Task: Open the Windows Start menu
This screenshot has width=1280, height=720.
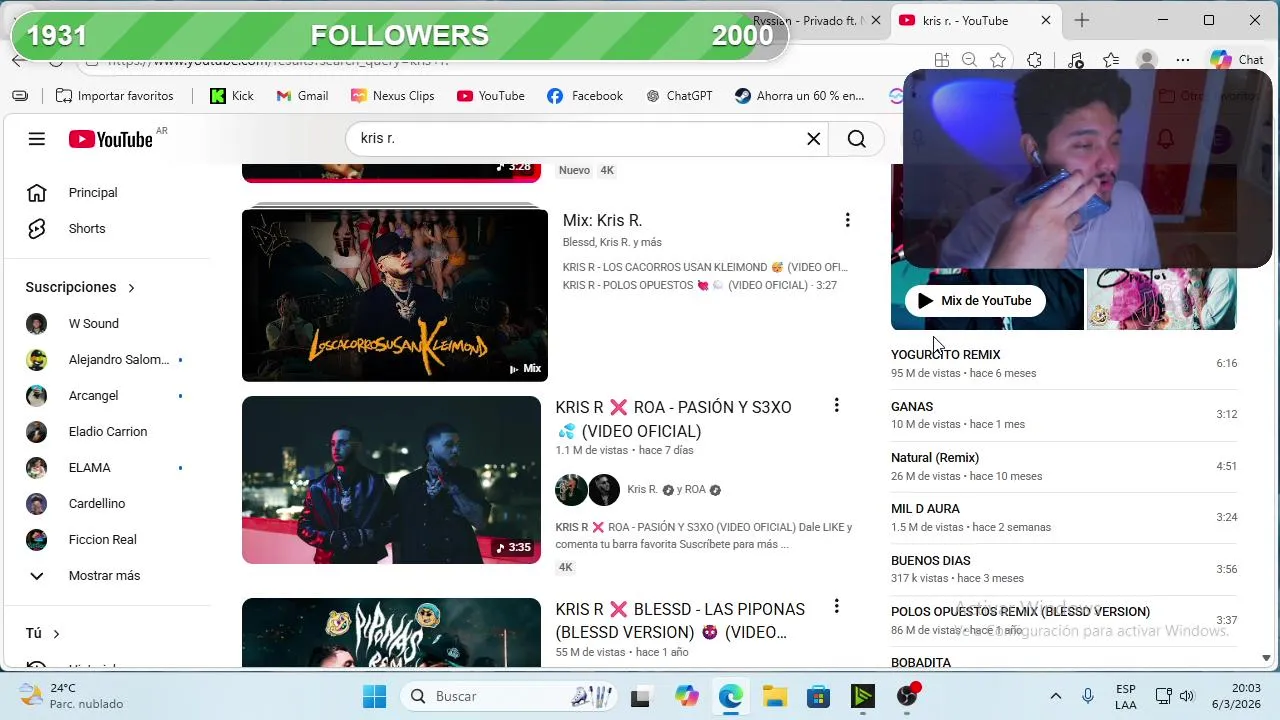Action: 374,696
